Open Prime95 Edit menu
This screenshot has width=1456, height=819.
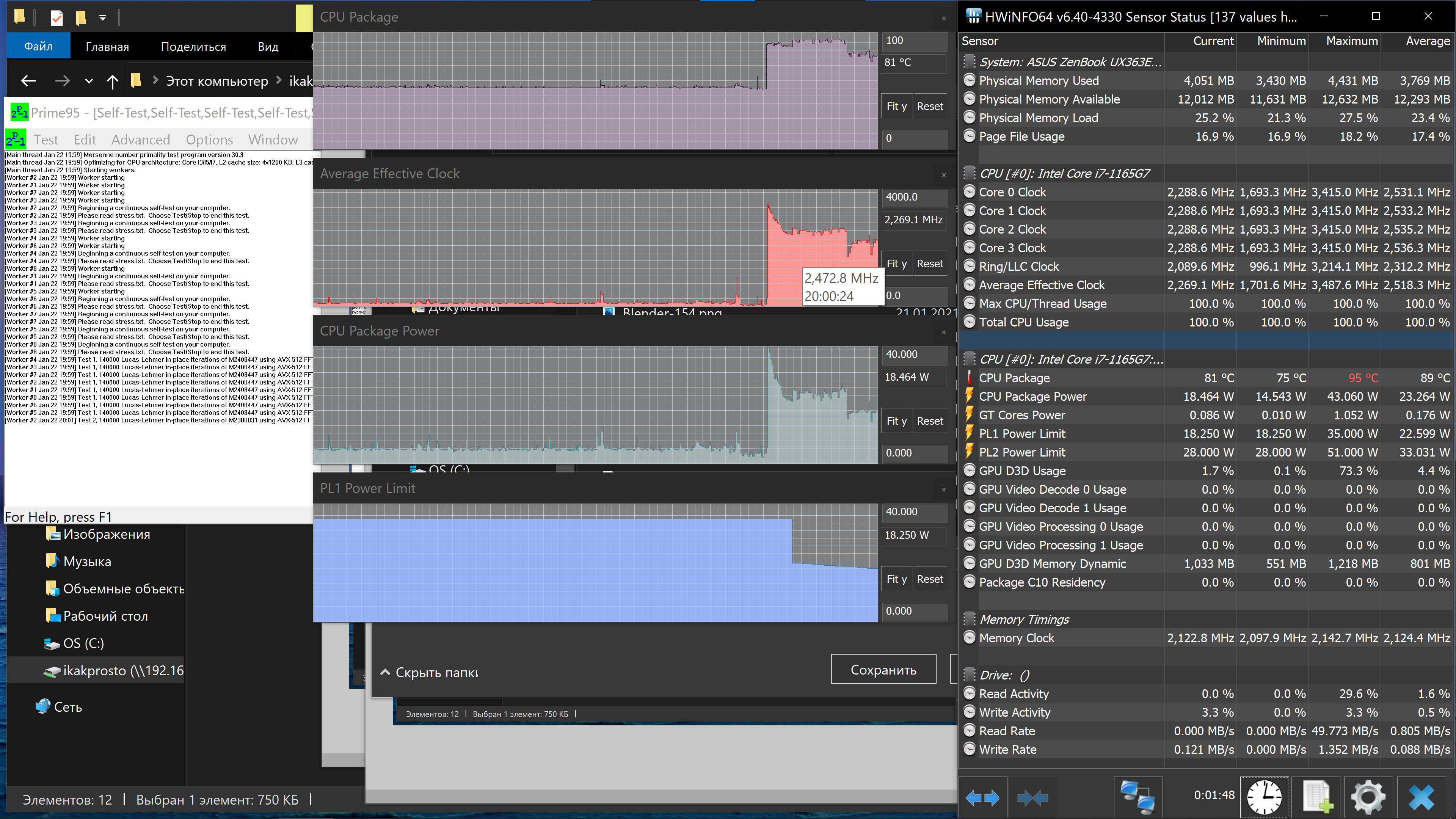(85, 140)
